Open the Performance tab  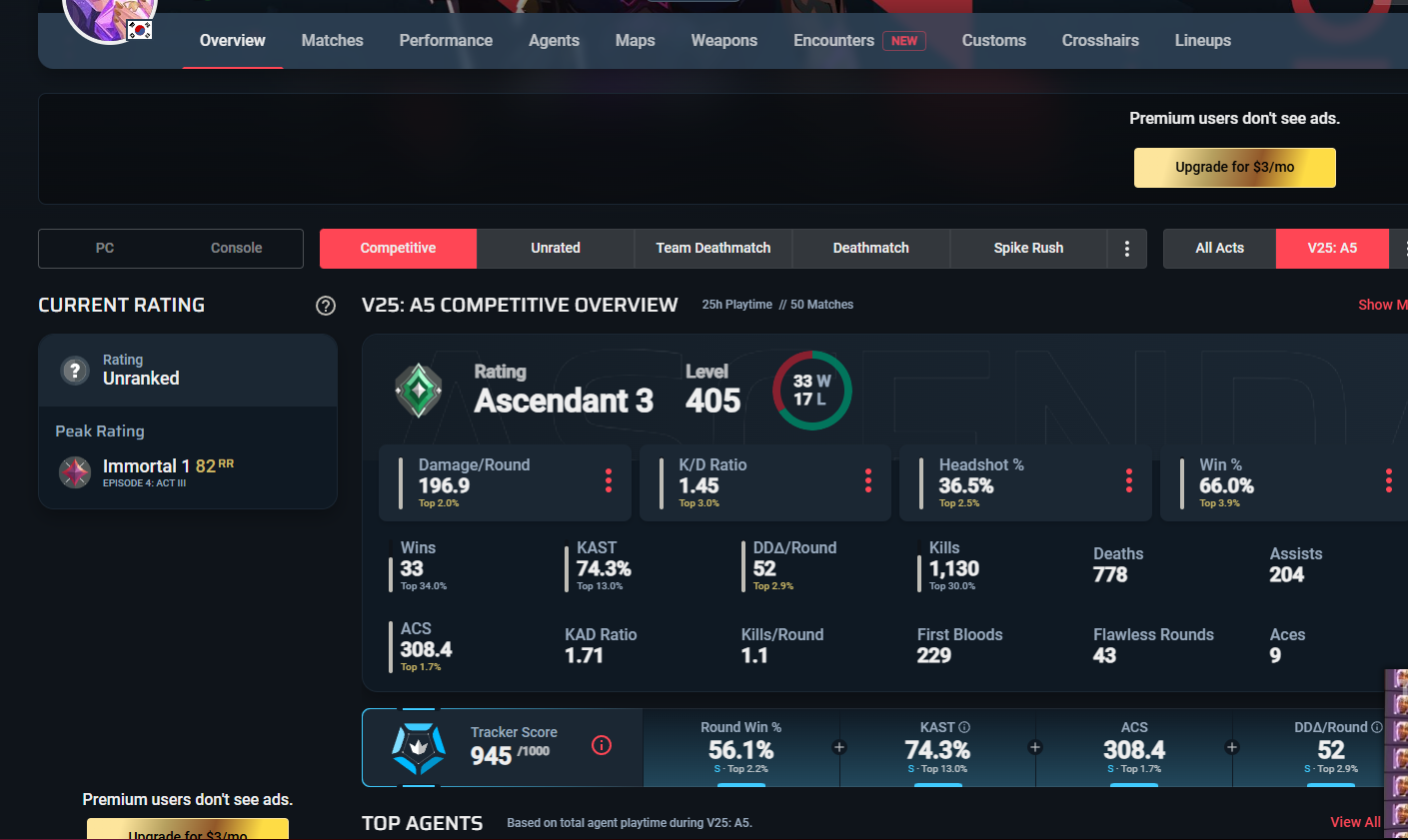pyautogui.click(x=446, y=41)
